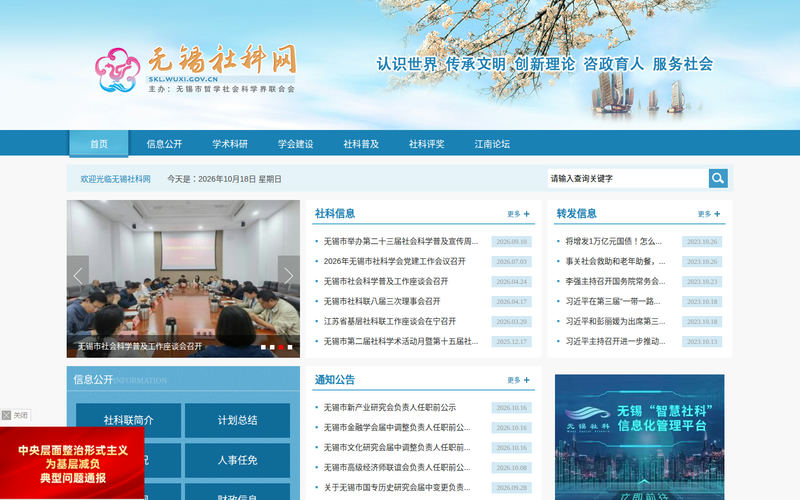Click the 转发信息 section heading
Image resolution: width=800 pixels, height=500 pixels.
(x=577, y=214)
